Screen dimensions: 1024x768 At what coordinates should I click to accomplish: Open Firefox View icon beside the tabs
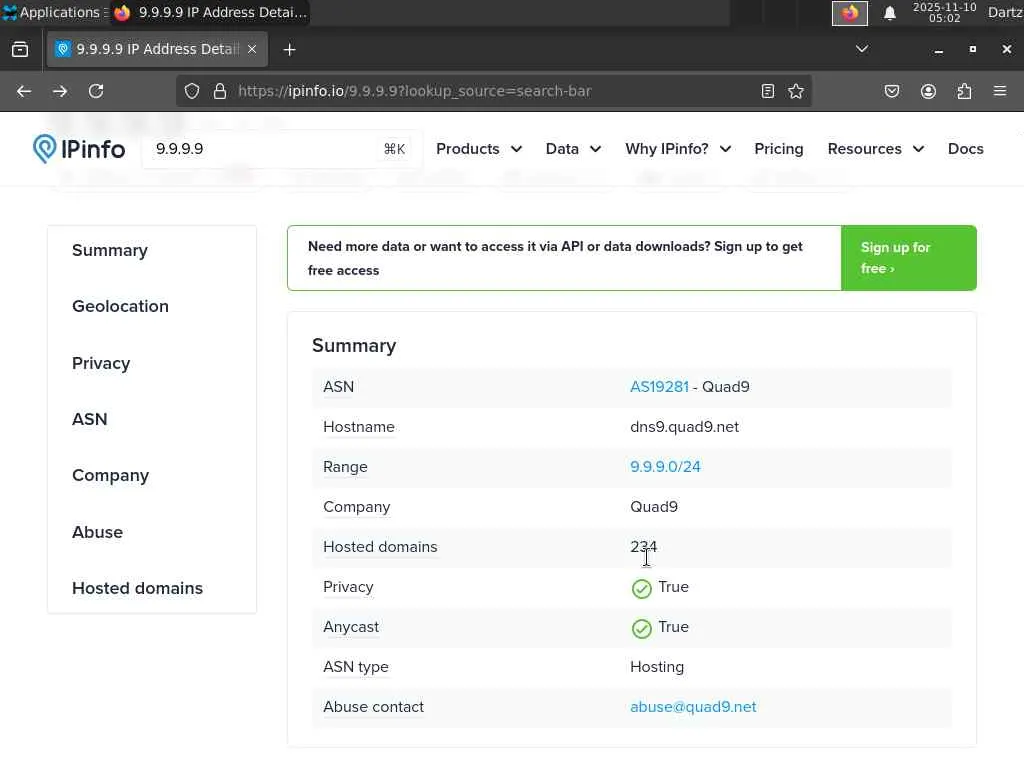20,50
